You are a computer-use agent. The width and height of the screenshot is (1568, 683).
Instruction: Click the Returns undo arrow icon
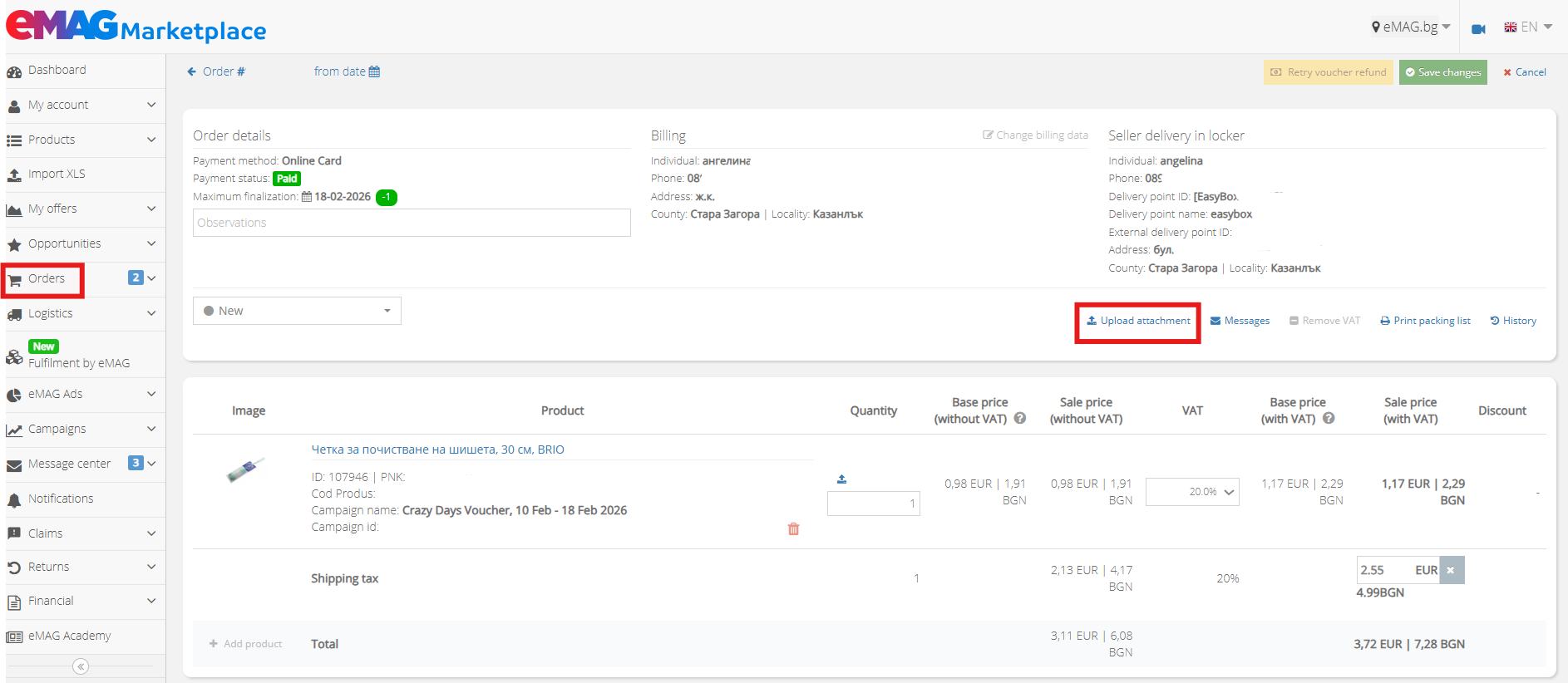(14, 568)
